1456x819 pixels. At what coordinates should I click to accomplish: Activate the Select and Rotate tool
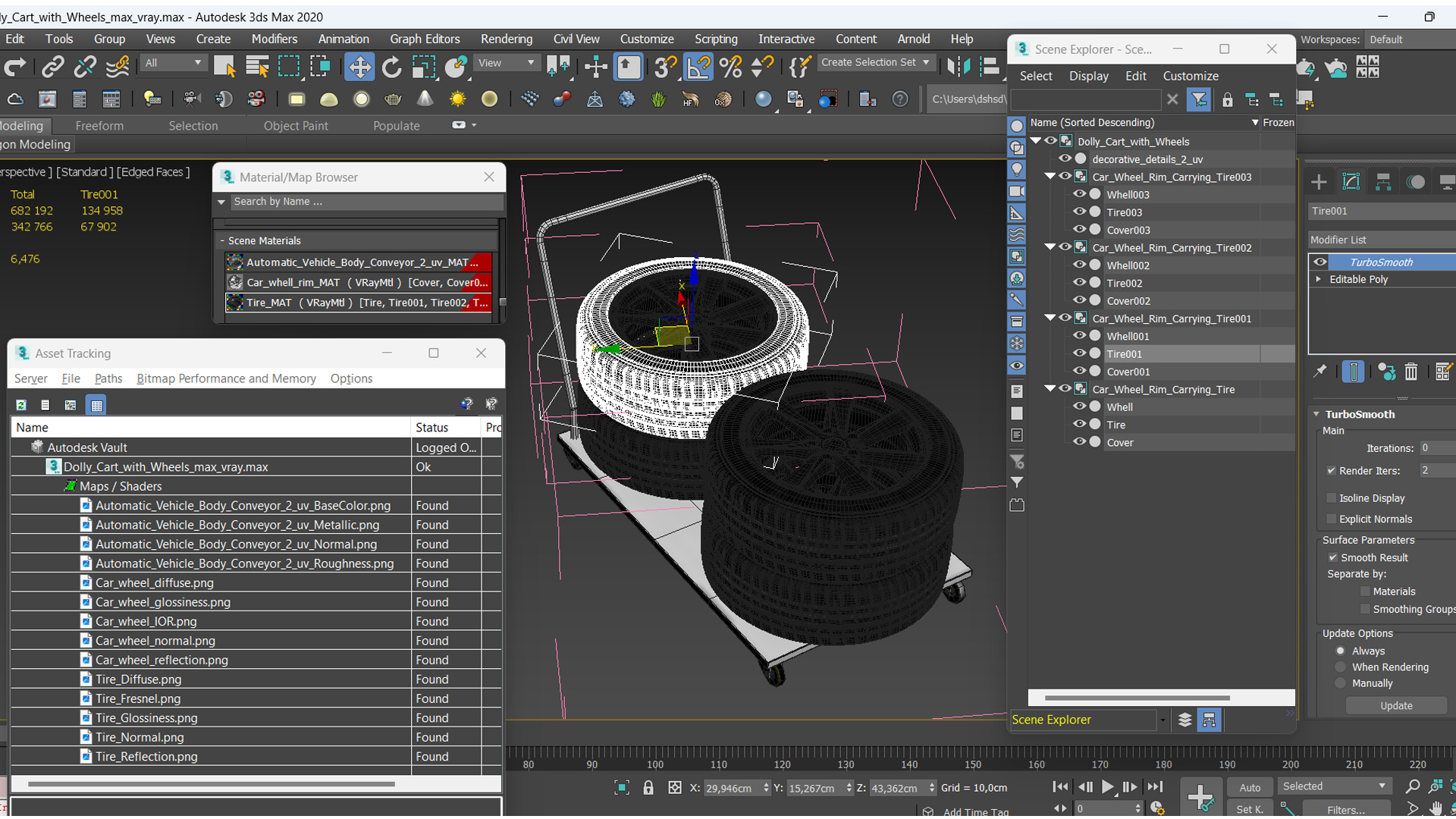[x=391, y=67]
